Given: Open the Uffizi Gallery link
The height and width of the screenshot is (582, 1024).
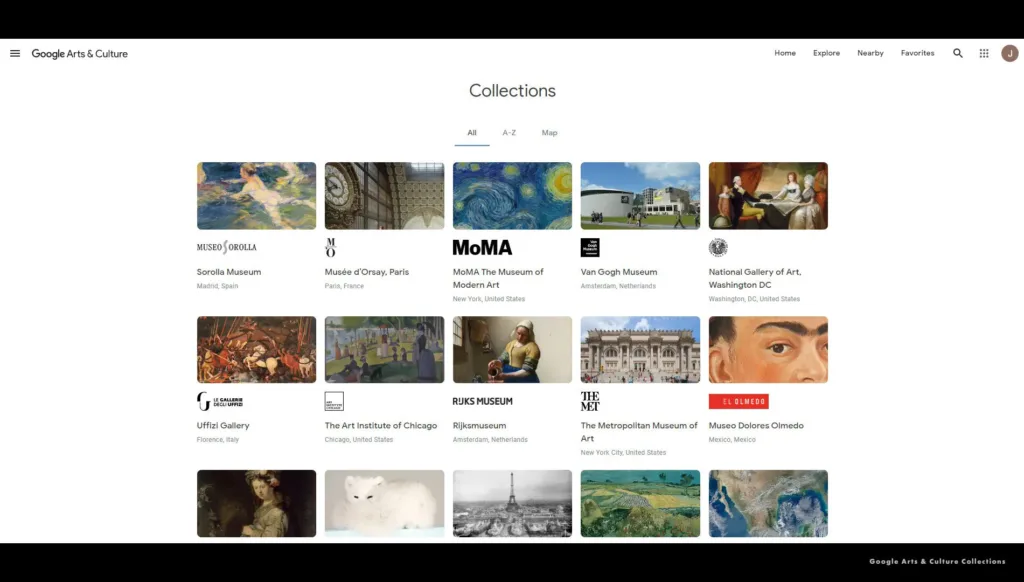Looking at the screenshot, I should click(x=223, y=425).
